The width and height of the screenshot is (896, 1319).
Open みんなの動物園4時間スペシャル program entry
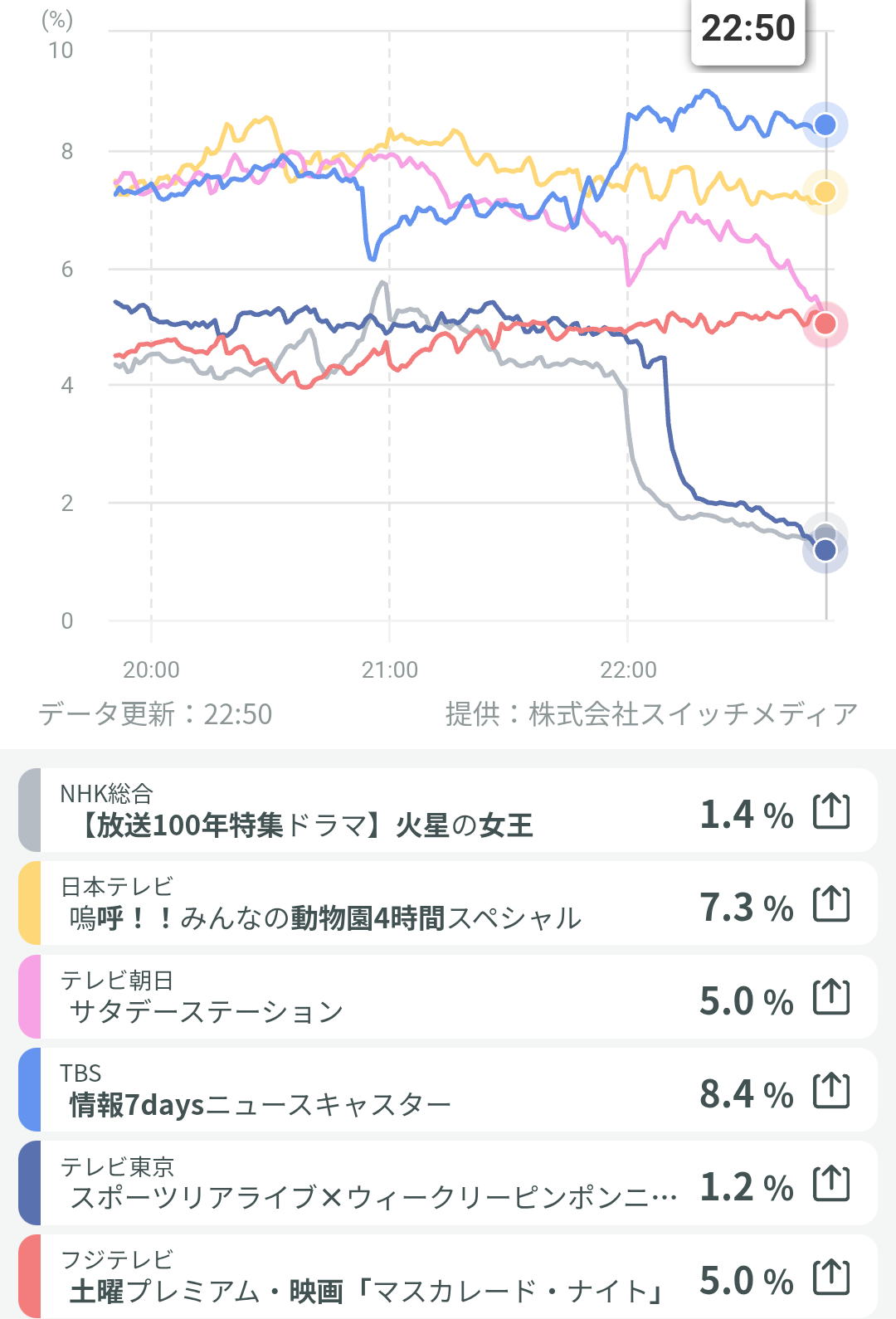[x=325, y=918]
